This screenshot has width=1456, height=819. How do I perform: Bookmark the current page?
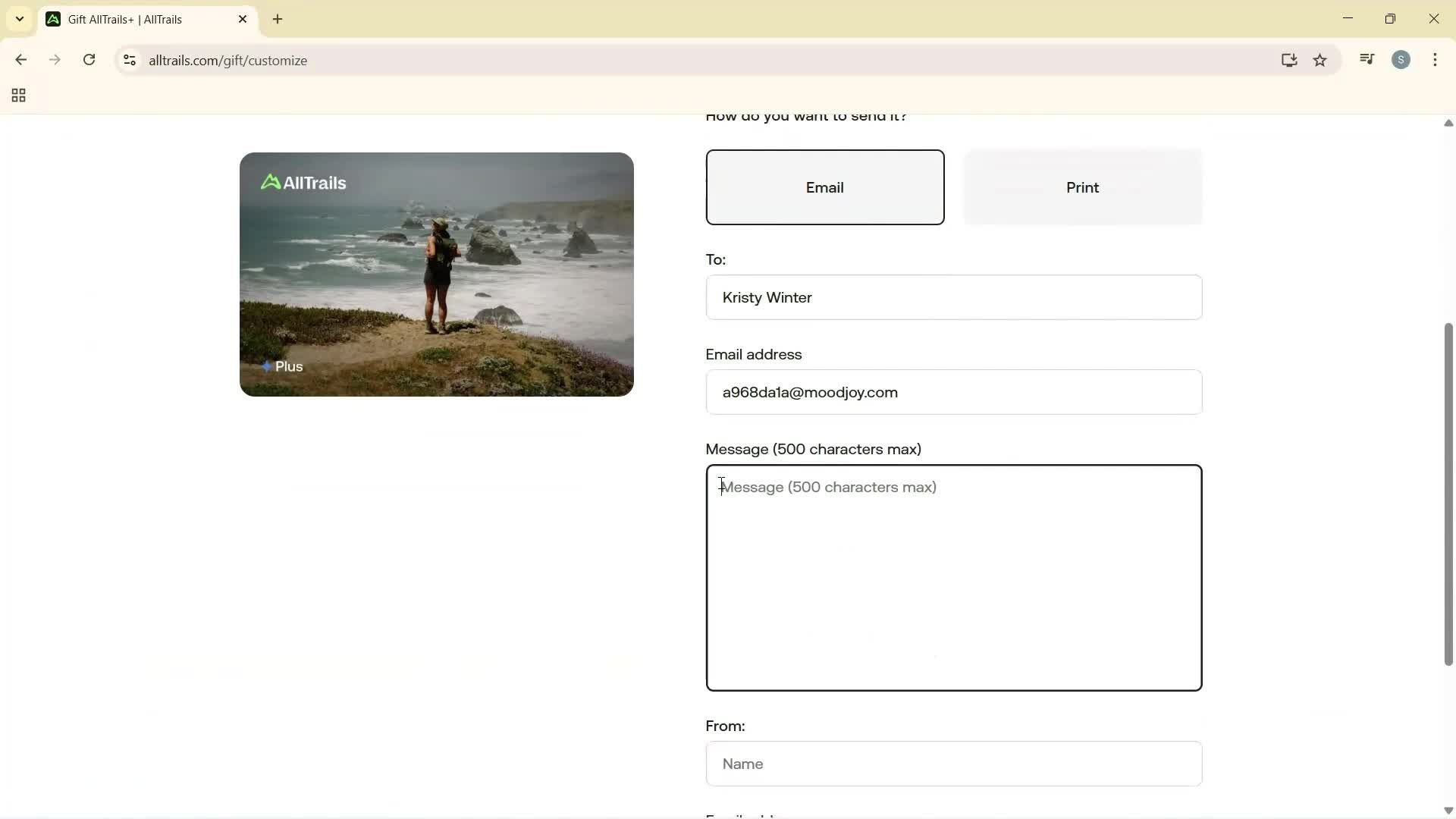pyautogui.click(x=1320, y=60)
